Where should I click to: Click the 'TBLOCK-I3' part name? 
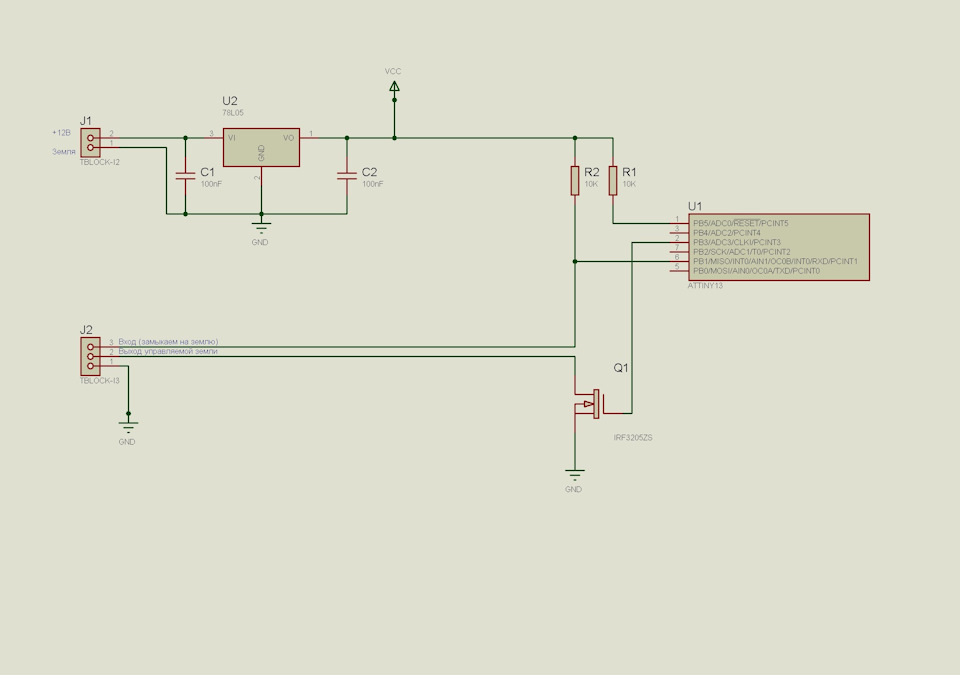click(x=100, y=381)
